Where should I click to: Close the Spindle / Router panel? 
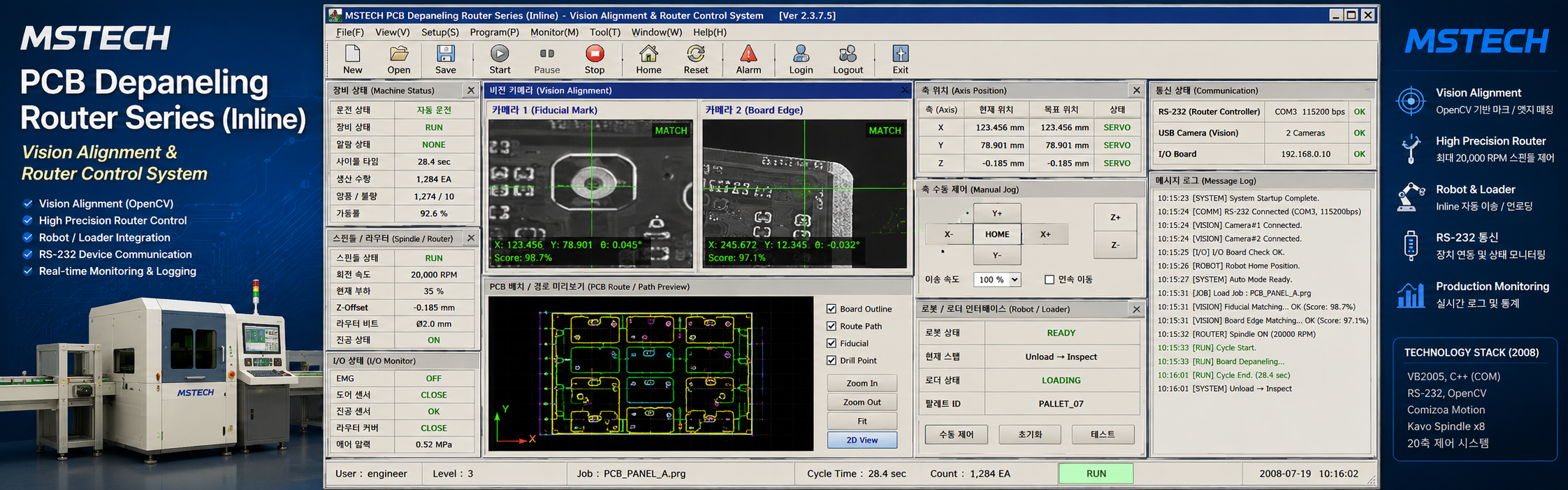(471, 238)
